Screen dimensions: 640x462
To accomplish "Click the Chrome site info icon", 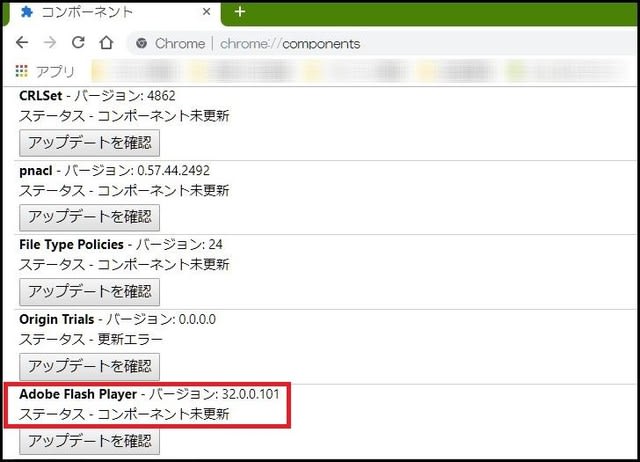I will tap(142, 43).
